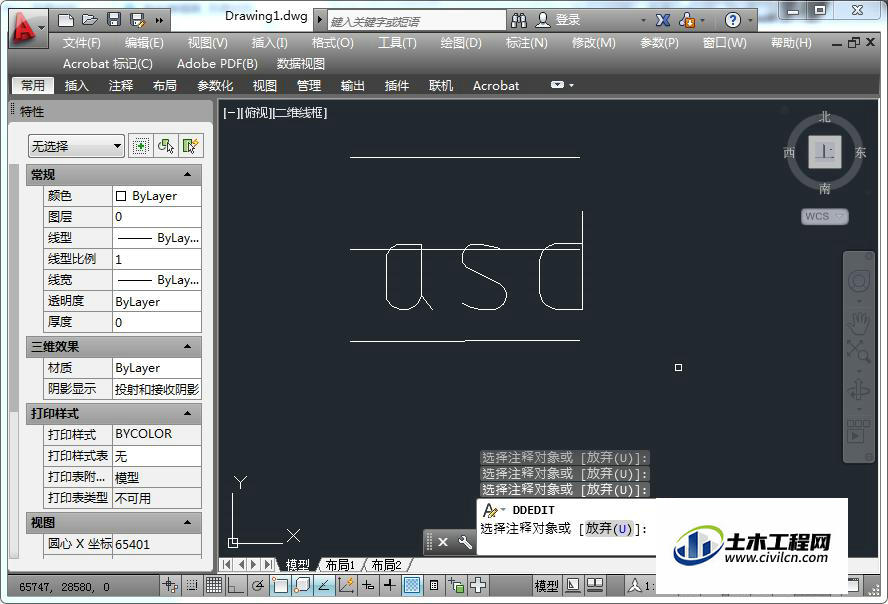Toggle Grid Display in status bar
888x604 pixels.
(214, 586)
